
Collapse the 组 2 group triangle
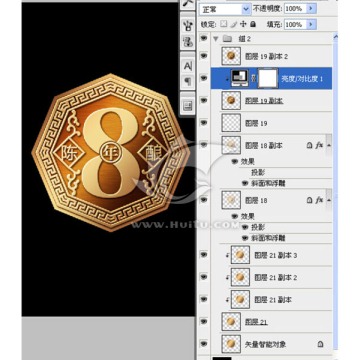click(x=215, y=39)
